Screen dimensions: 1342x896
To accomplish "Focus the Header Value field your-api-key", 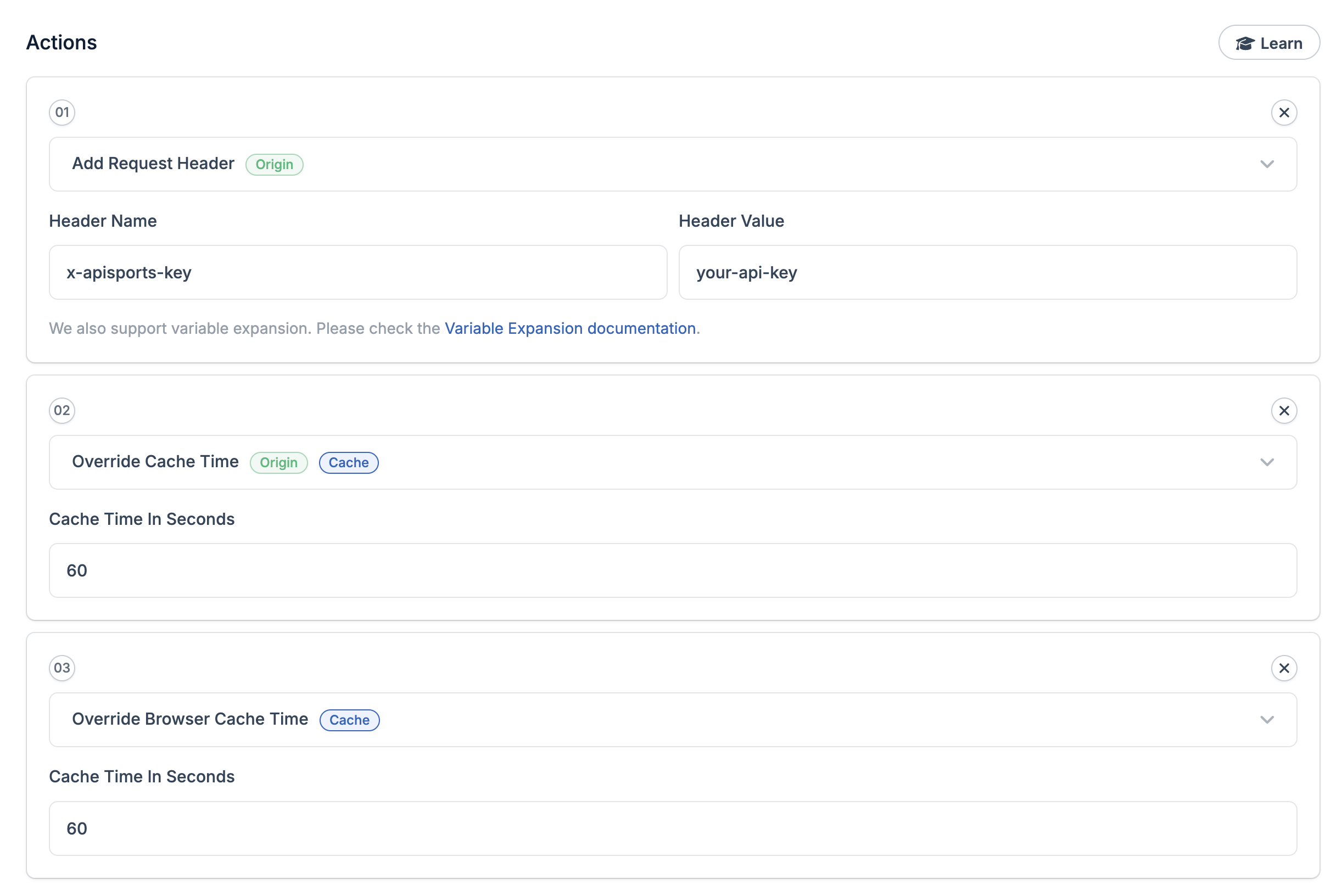I will click(x=987, y=272).
